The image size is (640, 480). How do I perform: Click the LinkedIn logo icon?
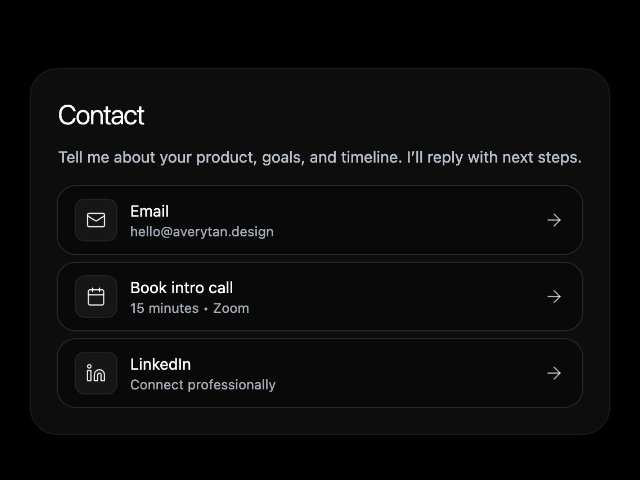point(96,373)
